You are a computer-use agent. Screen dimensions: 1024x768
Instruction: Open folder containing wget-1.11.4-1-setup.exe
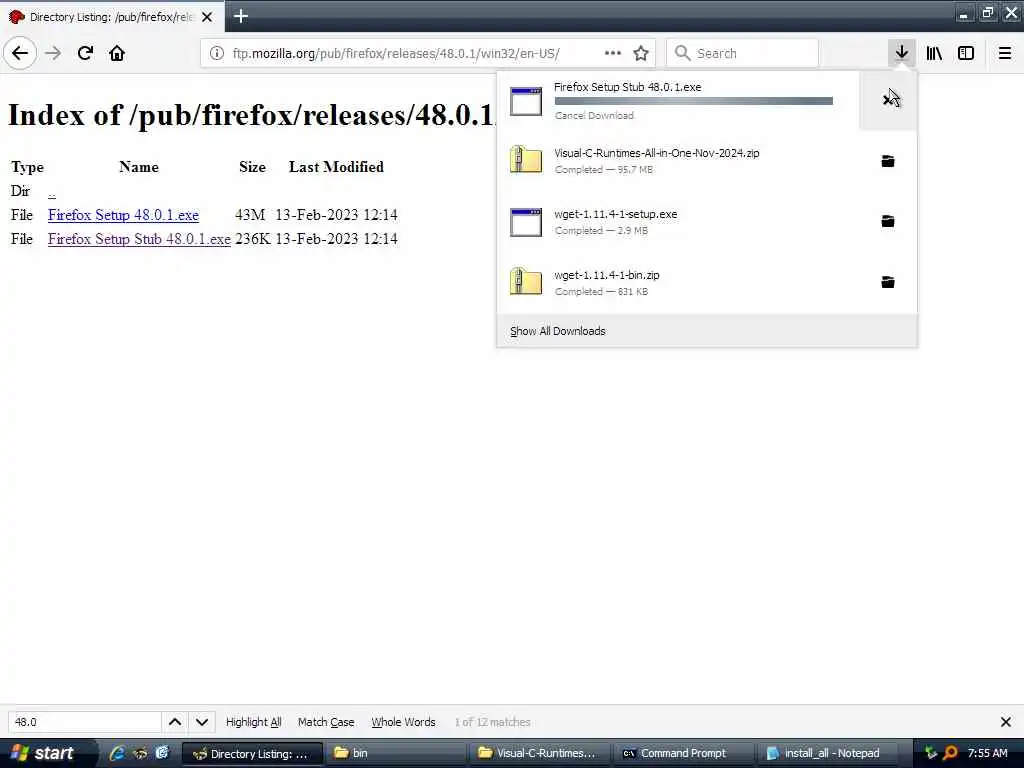tap(888, 221)
